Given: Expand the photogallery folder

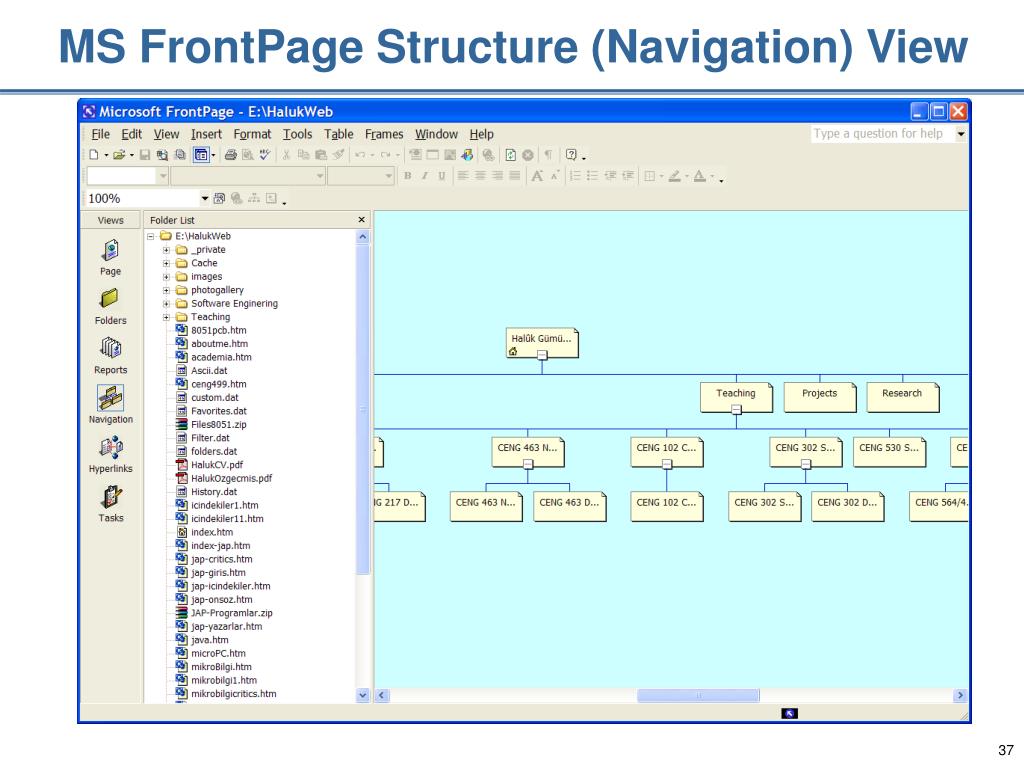Looking at the screenshot, I should click(x=167, y=291).
